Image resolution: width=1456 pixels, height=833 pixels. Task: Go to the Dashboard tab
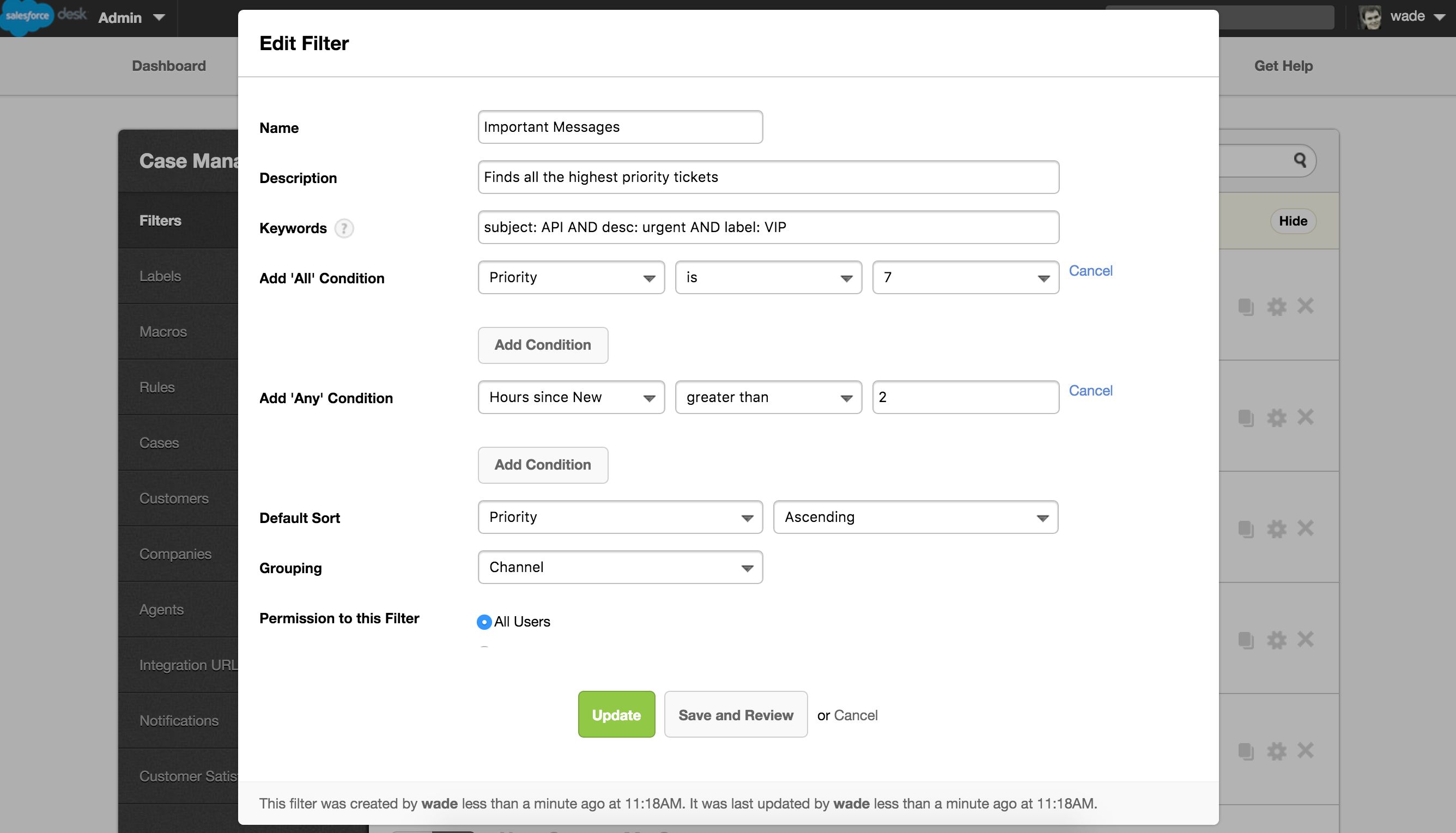coord(169,66)
